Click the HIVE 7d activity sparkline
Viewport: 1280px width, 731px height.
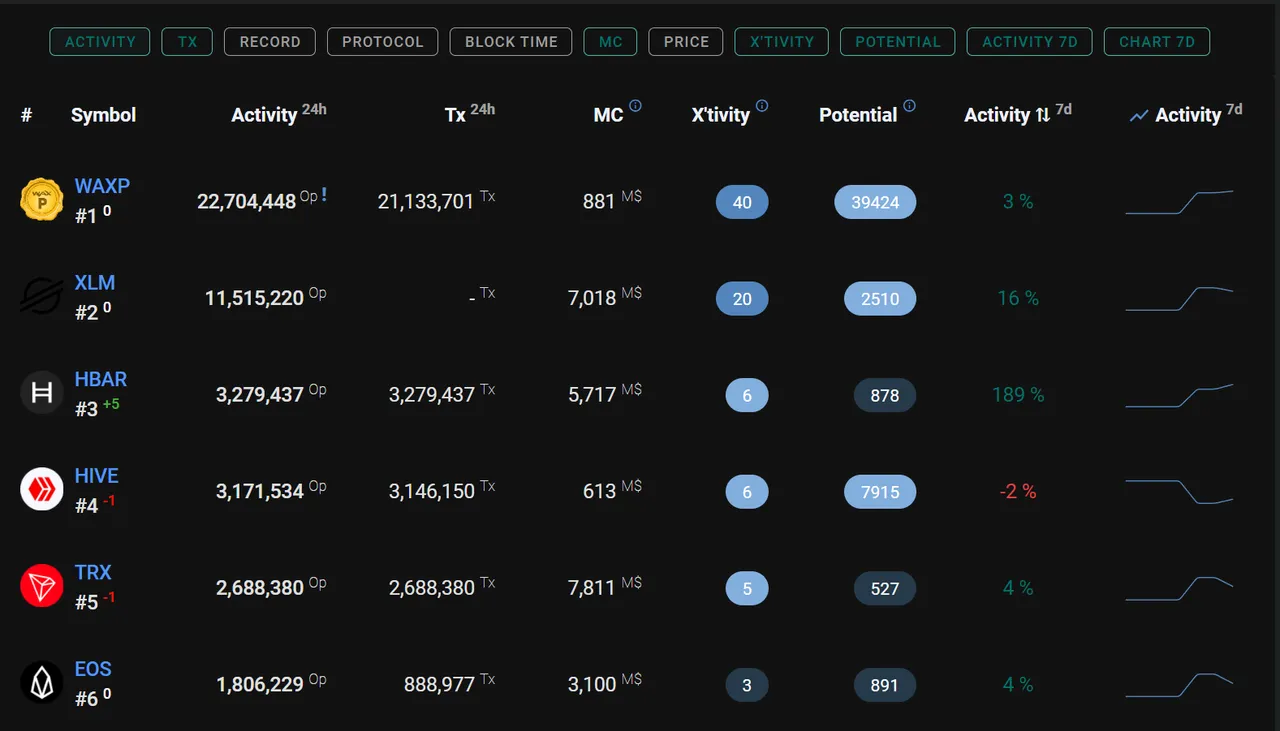1179,492
